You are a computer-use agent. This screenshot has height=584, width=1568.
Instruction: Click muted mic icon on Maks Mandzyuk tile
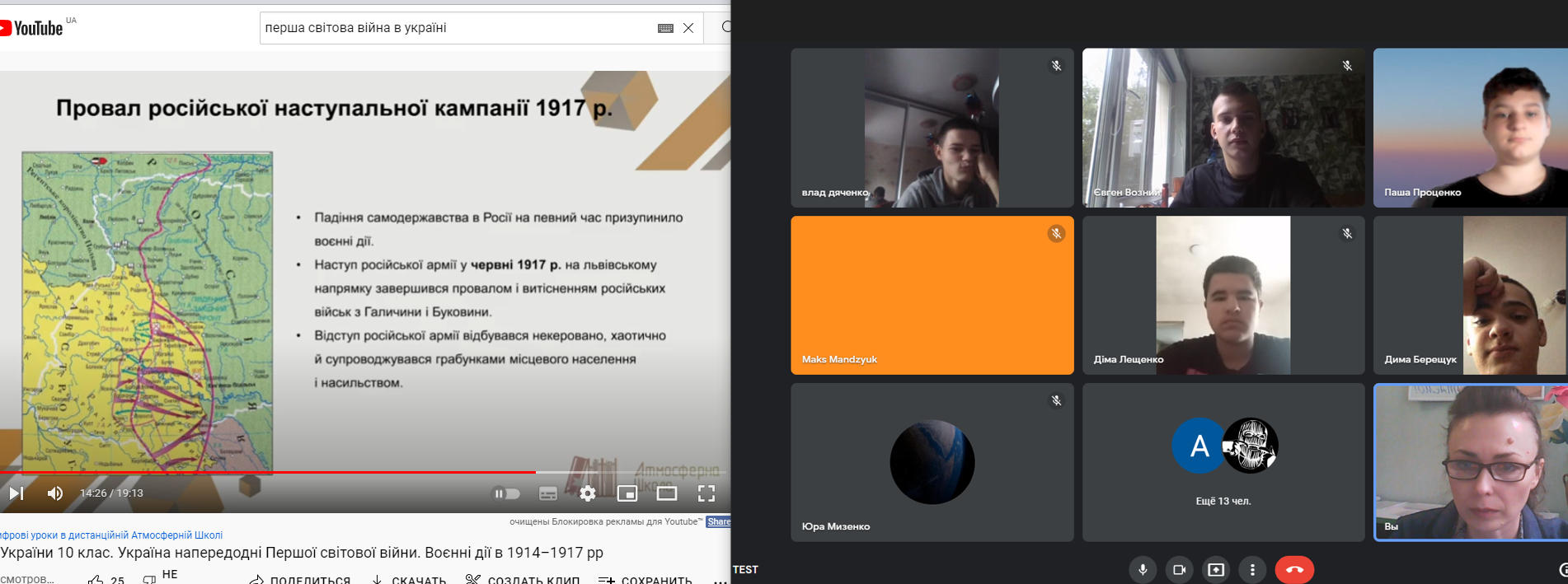click(1056, 234)
